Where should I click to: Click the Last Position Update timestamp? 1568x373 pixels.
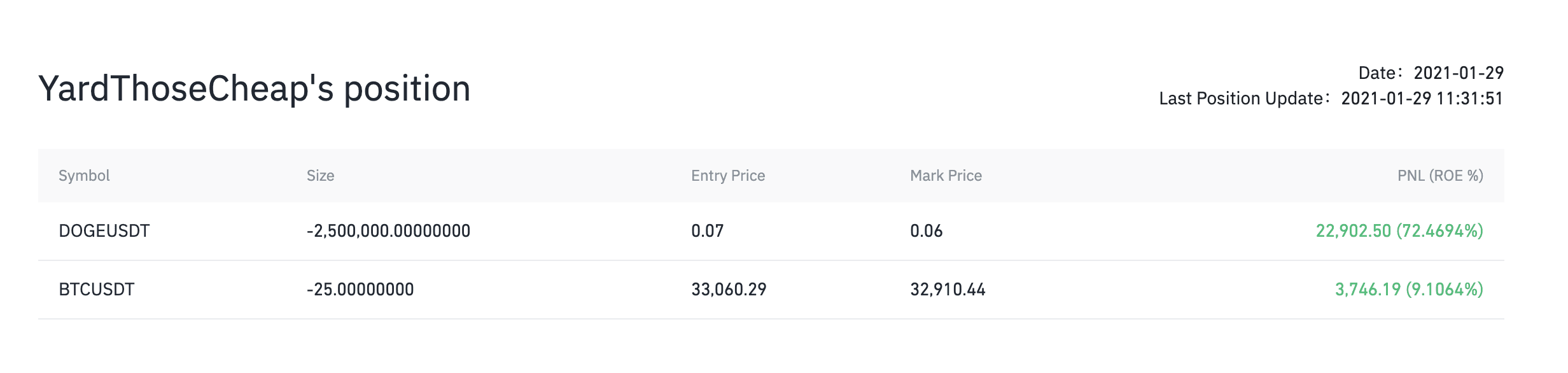click(x=1422, y=99)
